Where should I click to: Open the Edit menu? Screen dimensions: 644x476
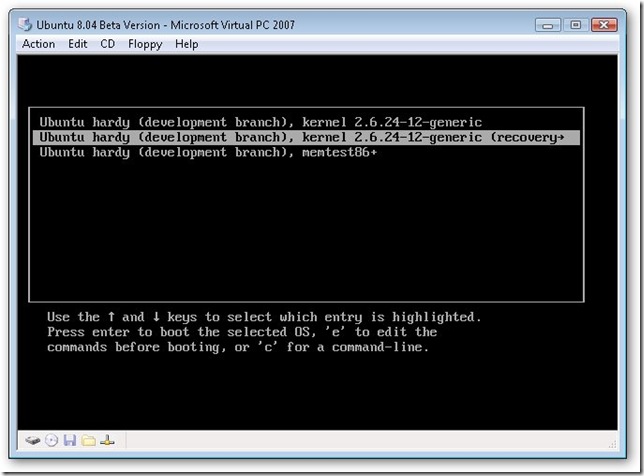point(78,44)
